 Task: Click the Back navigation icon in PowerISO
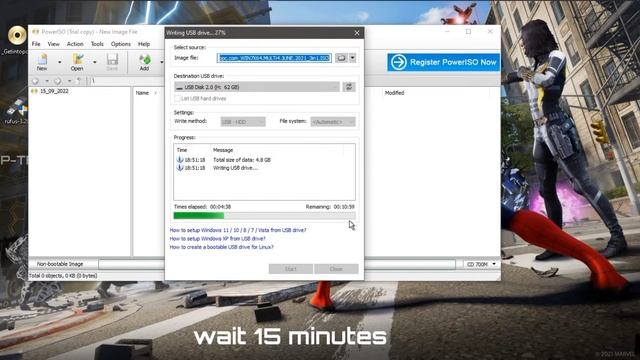[x=36, y=81]
